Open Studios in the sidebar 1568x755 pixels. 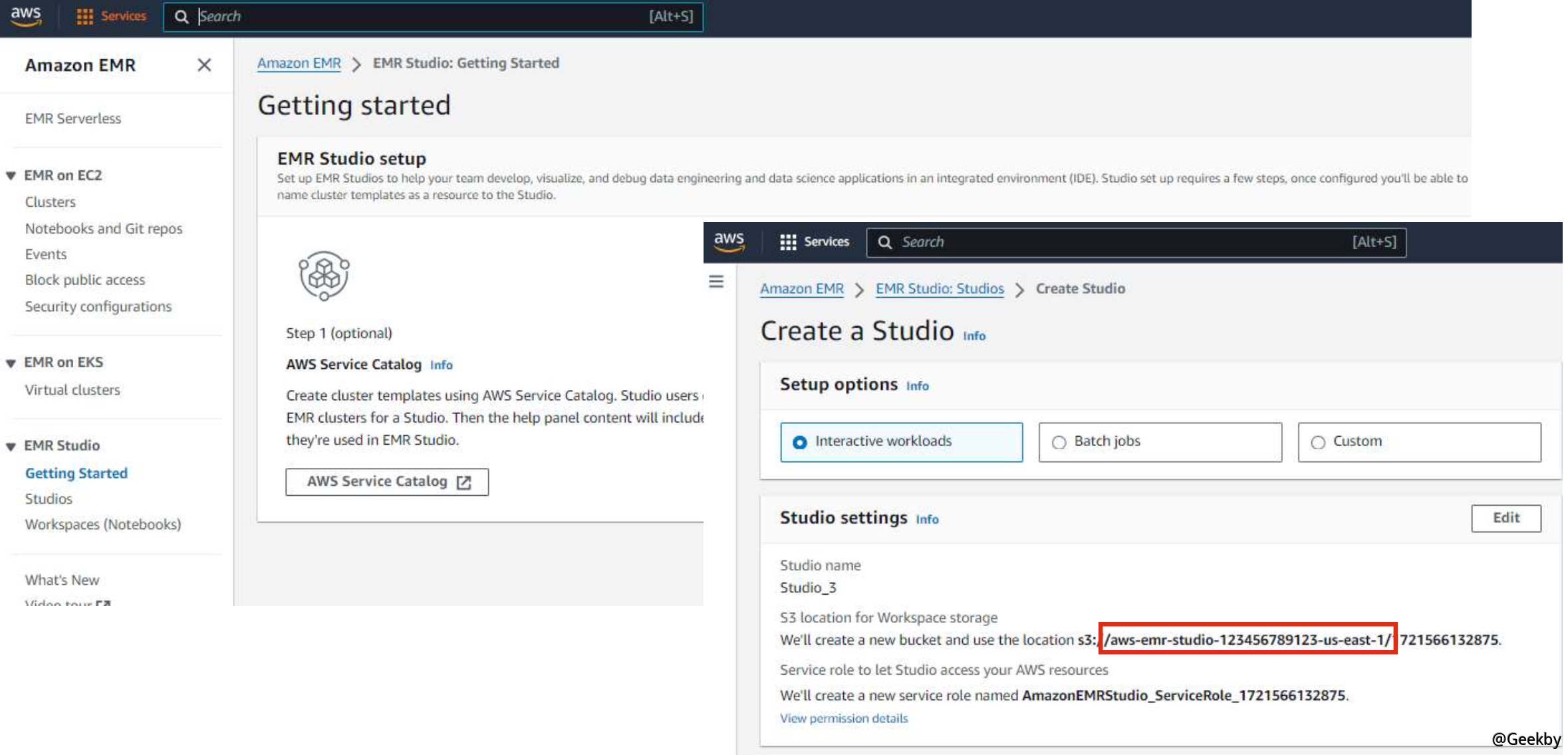click(49, 498)
